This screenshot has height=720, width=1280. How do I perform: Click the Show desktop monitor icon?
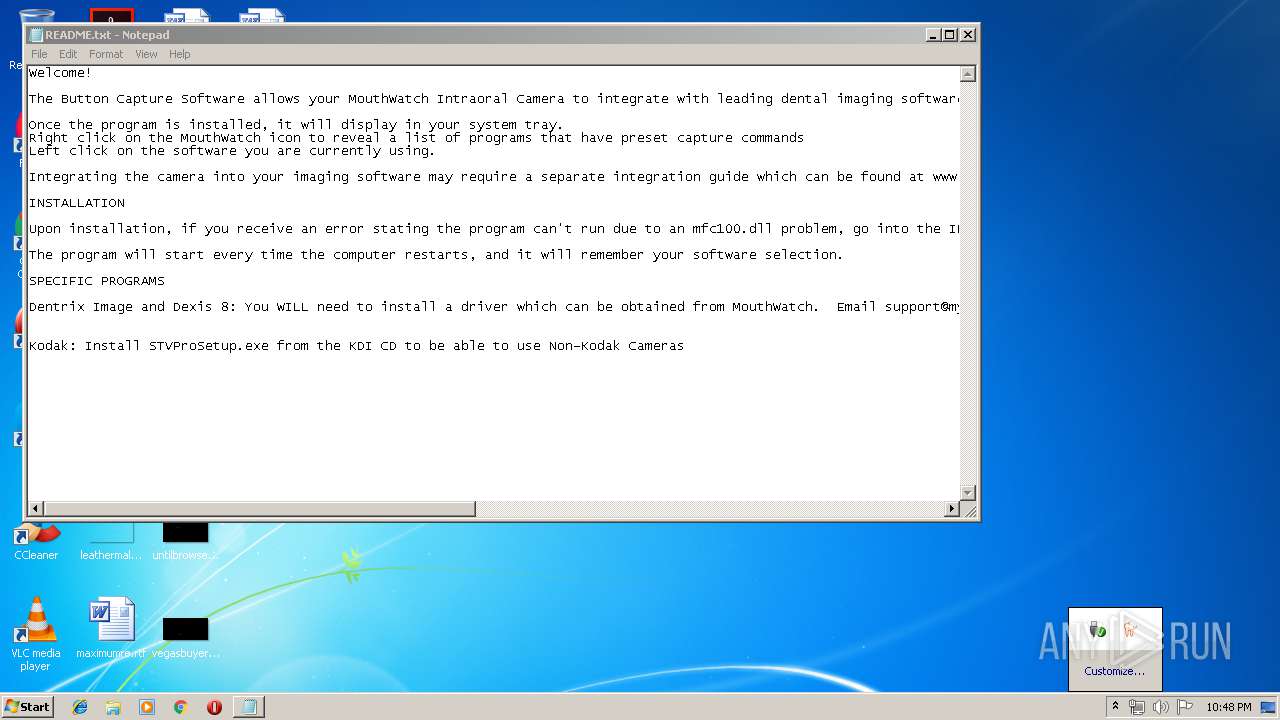coord(1268,707)
